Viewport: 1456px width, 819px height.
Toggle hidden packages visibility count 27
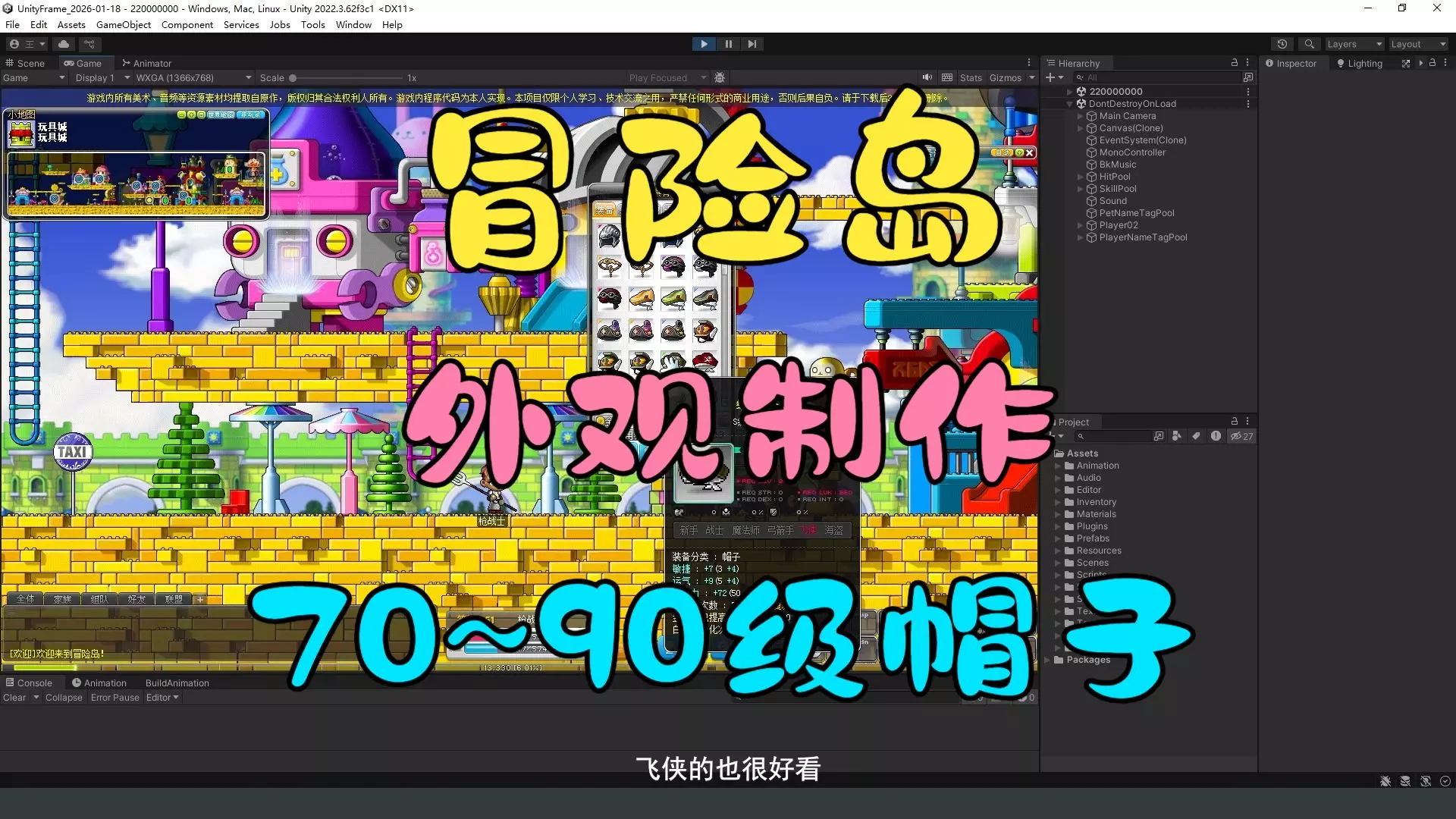(x=1241, y=436)
